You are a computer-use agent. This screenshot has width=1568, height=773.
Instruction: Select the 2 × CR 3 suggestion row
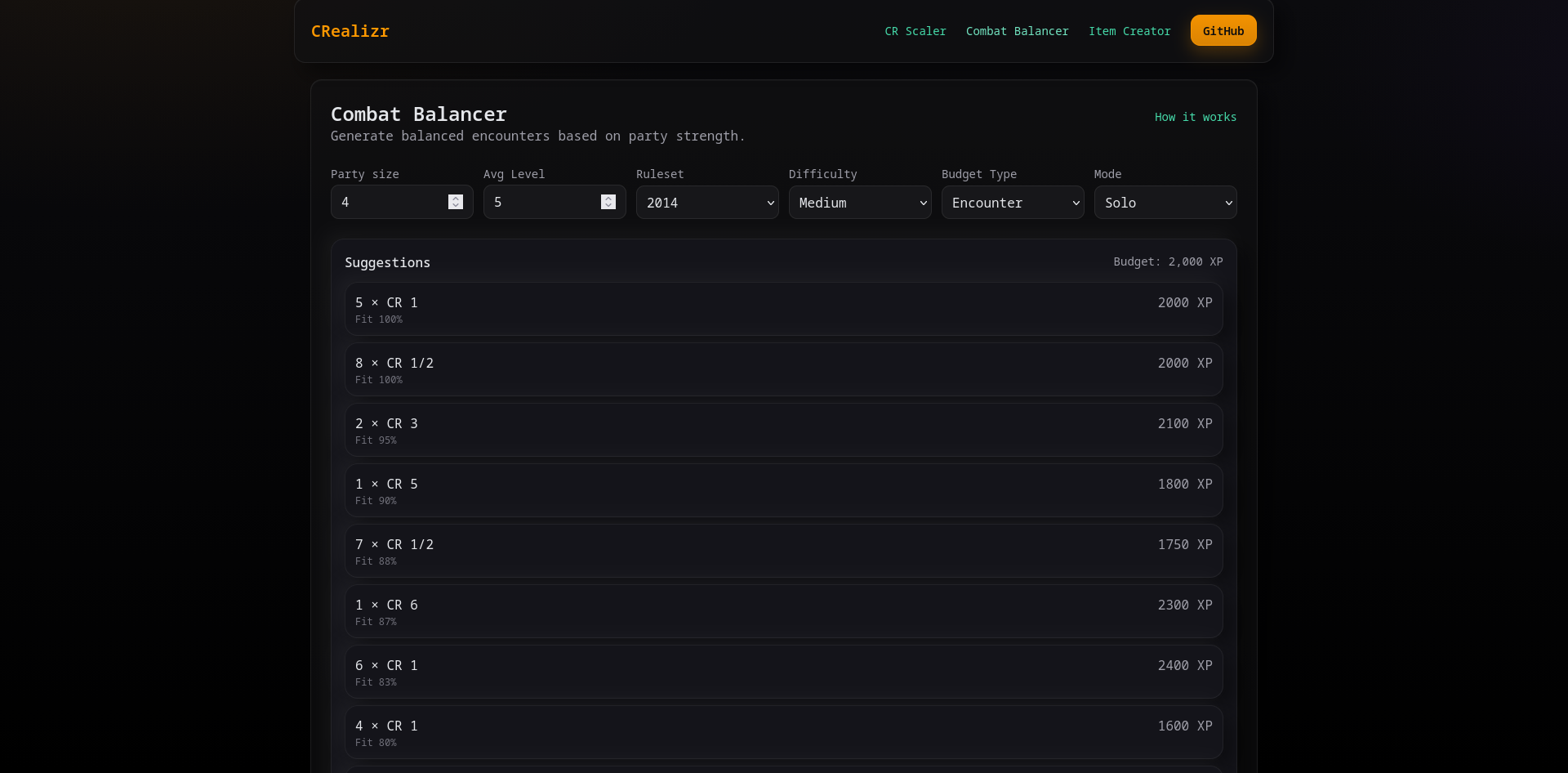pos(783,430)
